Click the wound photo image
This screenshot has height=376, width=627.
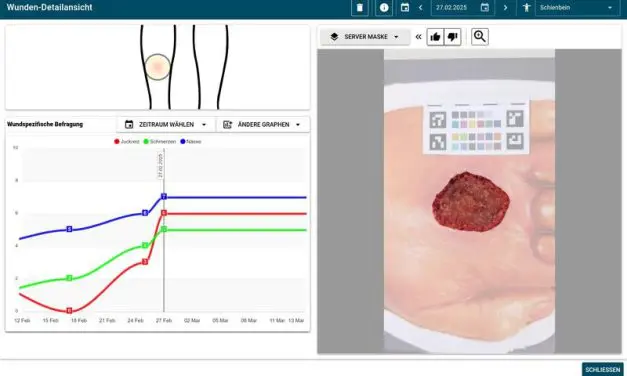point(469,201)
